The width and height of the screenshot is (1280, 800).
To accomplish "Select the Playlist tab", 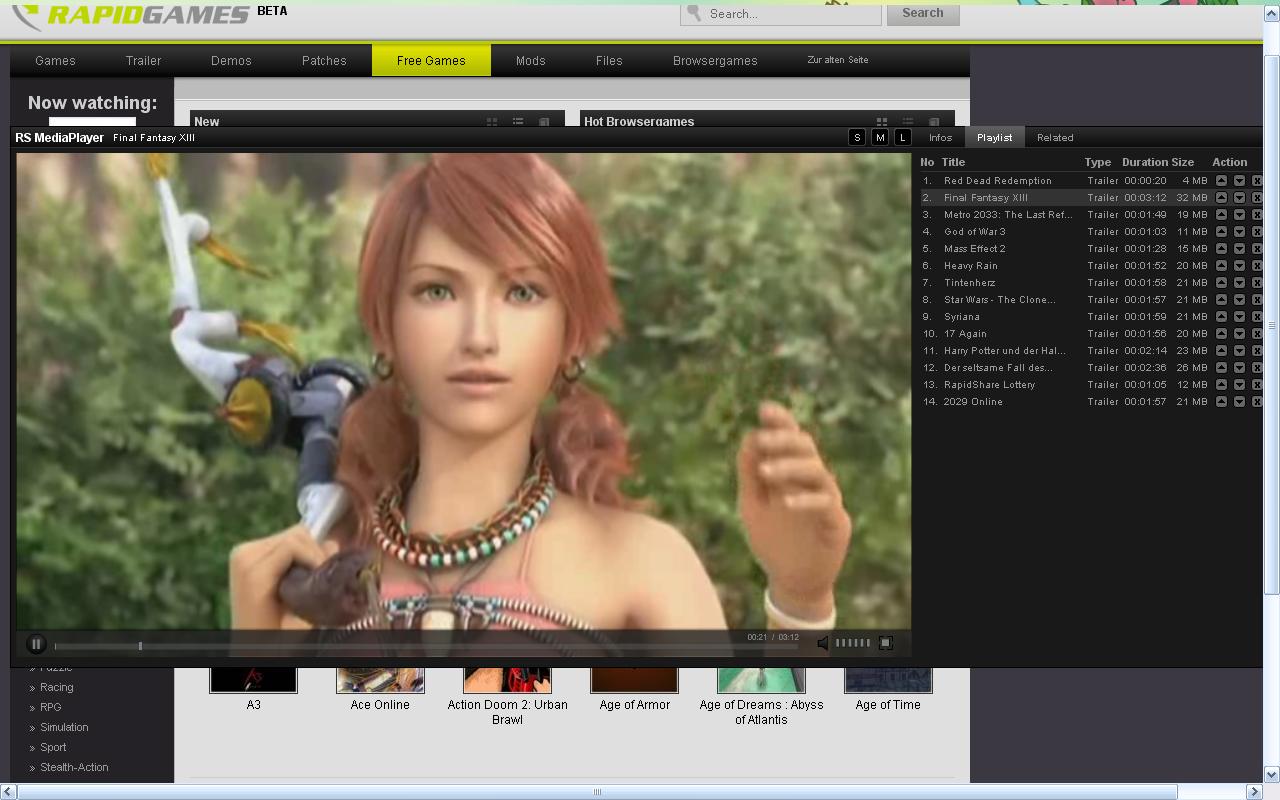I will tap(995, 137).
